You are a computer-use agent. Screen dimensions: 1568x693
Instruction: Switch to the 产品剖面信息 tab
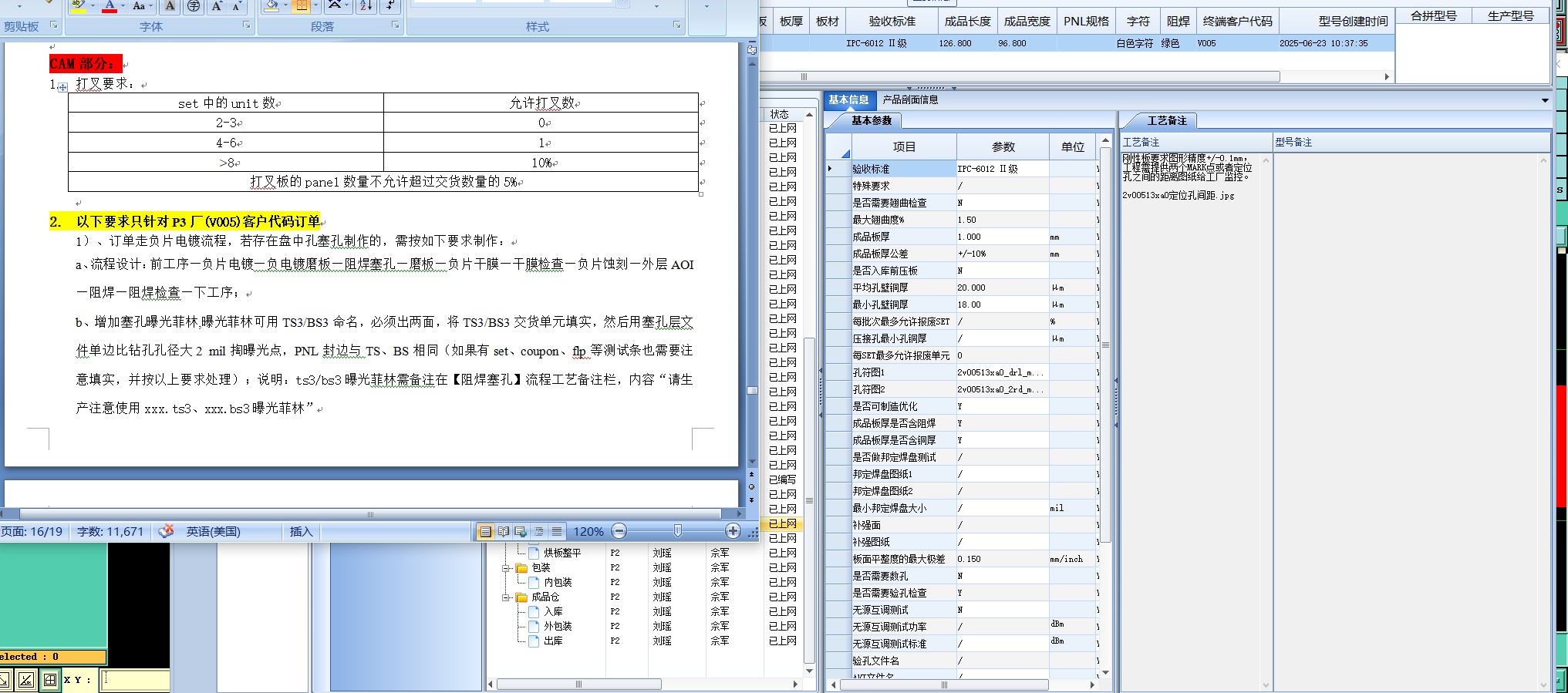click(x=910, y=99)
